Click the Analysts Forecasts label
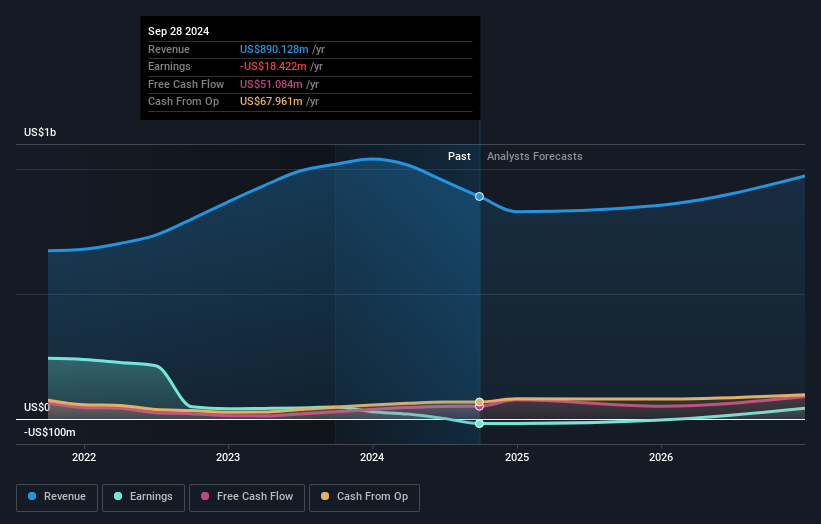The height and width of the screenshot is (524, 821). [x=535, y=157]
